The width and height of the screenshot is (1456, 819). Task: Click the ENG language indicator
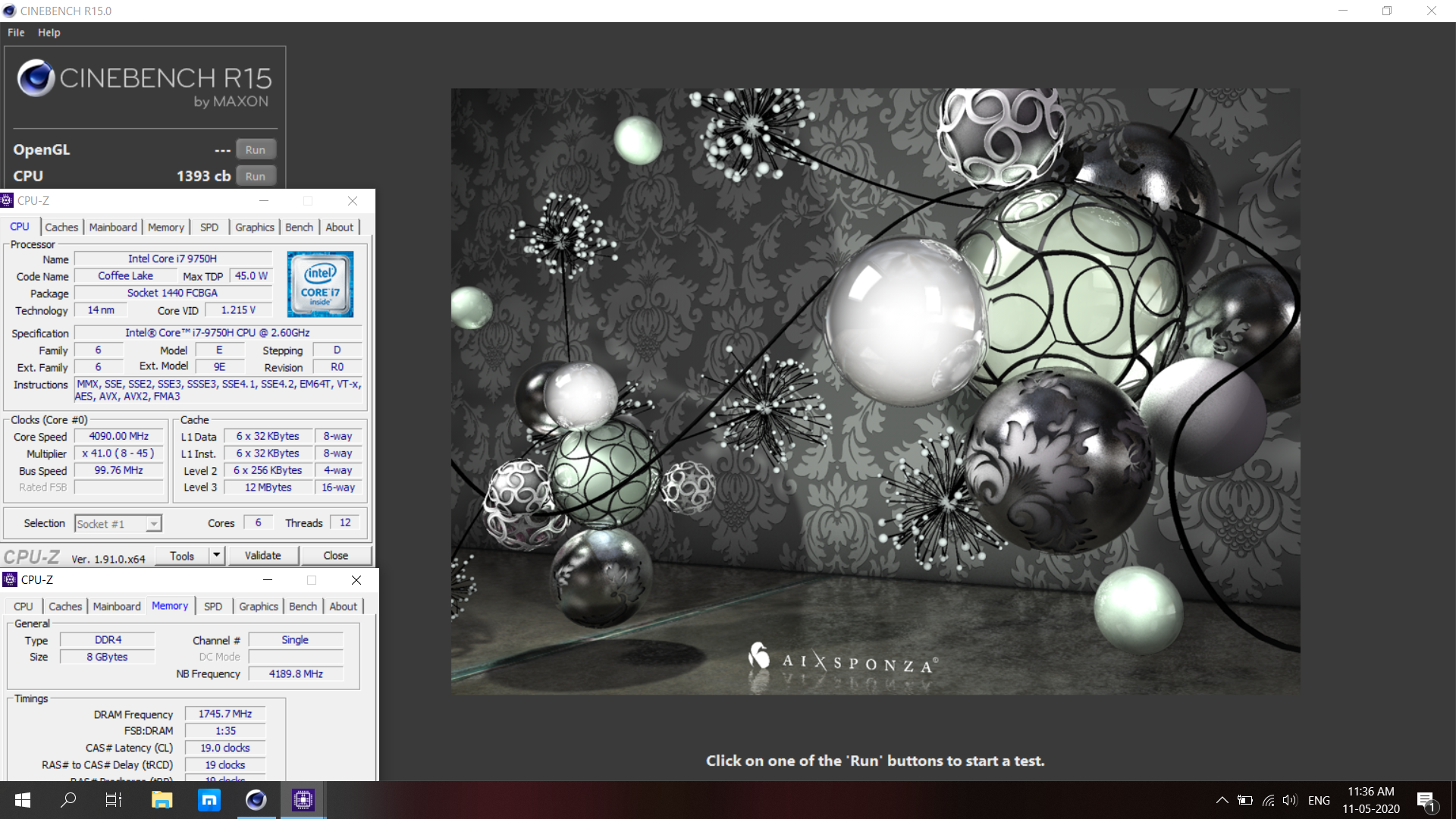1319,800
